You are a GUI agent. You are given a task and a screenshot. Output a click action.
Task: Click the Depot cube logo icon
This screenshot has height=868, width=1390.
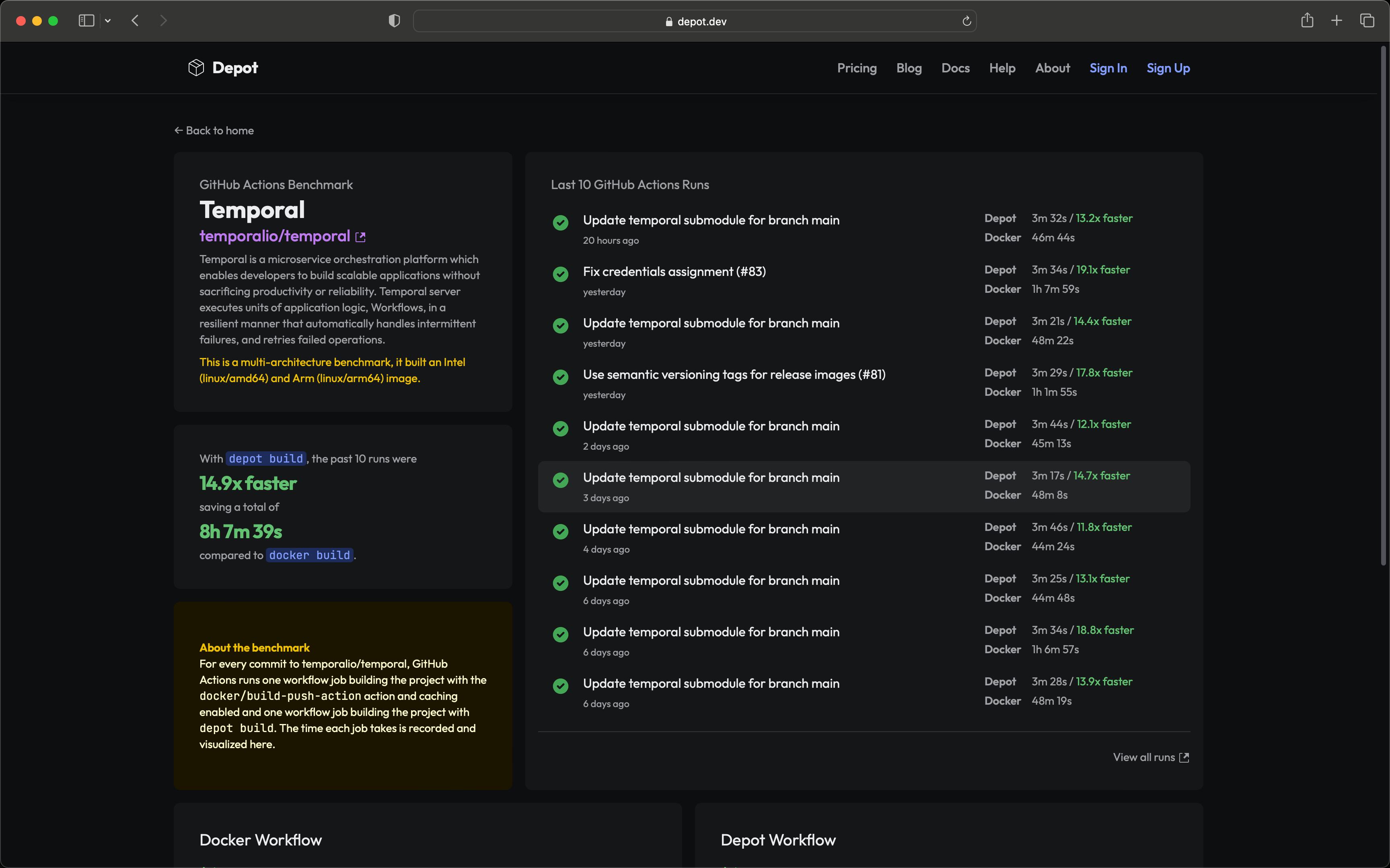196,67
